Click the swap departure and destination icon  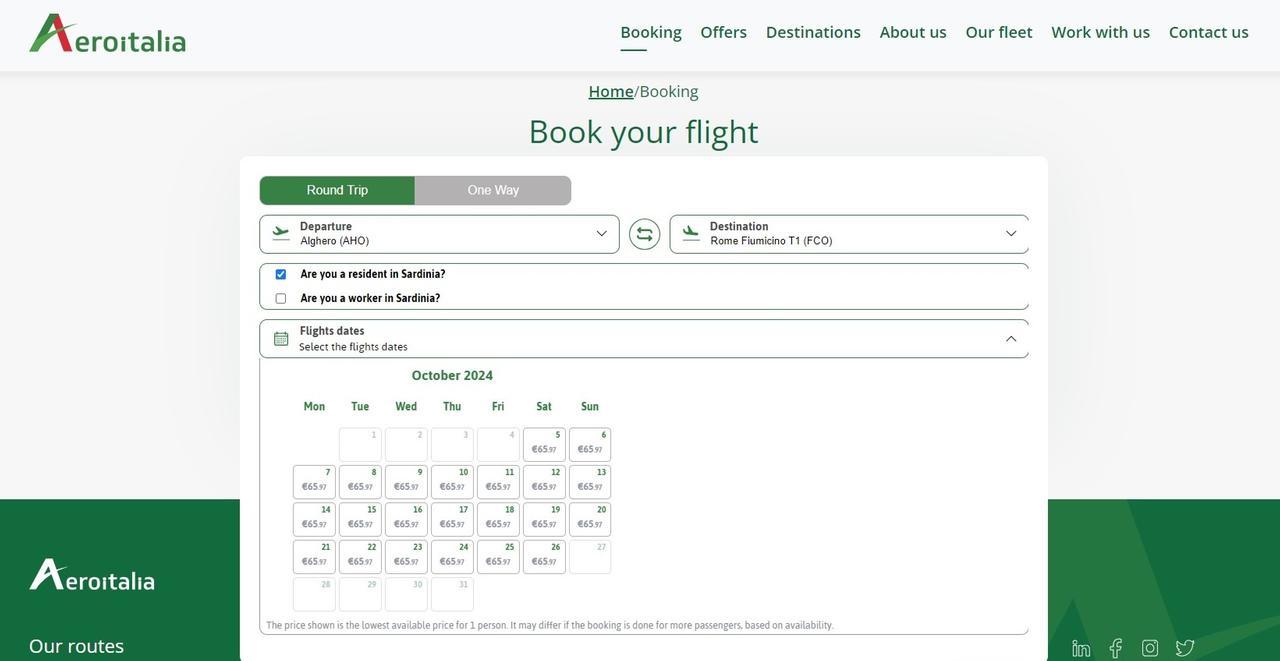click(644, 234)
